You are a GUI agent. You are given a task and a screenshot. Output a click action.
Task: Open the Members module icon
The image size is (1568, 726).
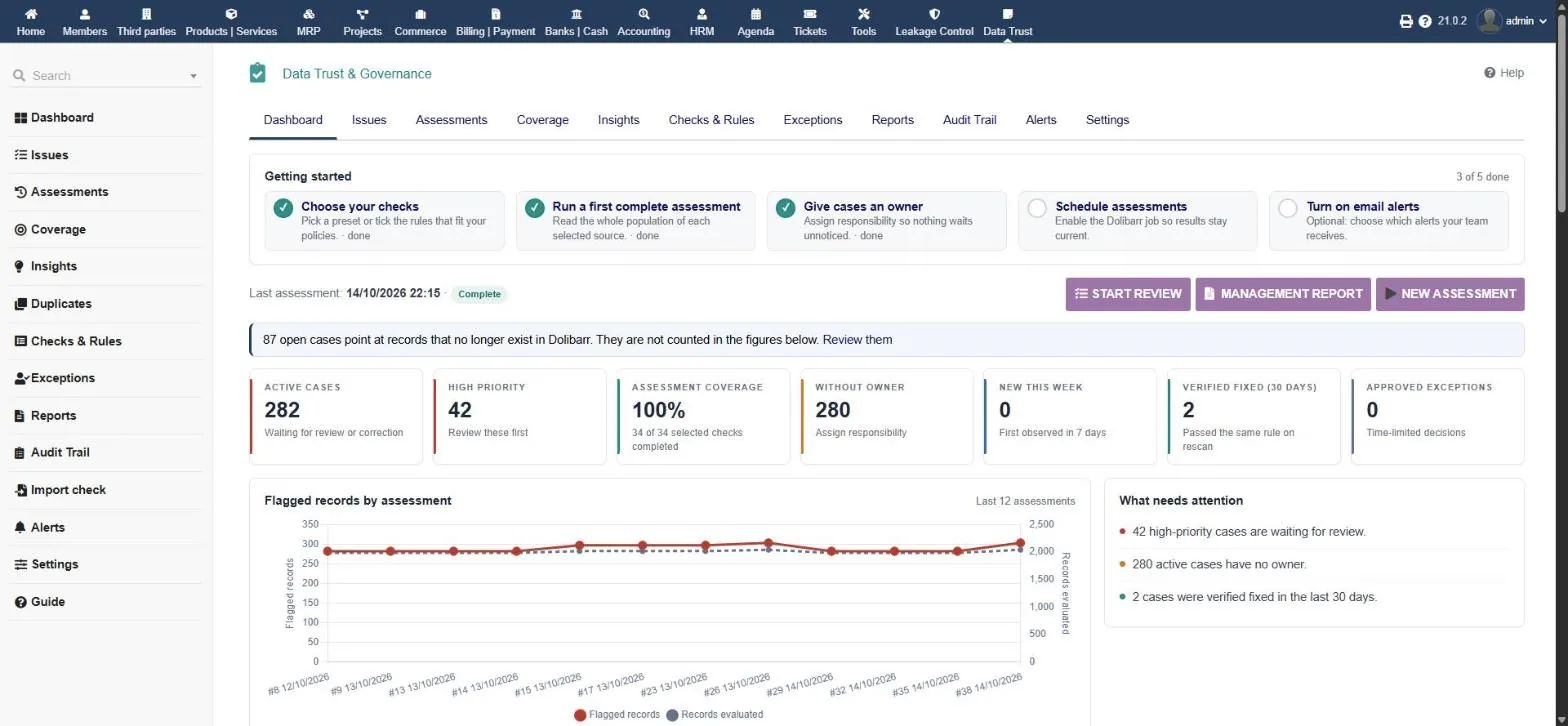coord(84,15)
